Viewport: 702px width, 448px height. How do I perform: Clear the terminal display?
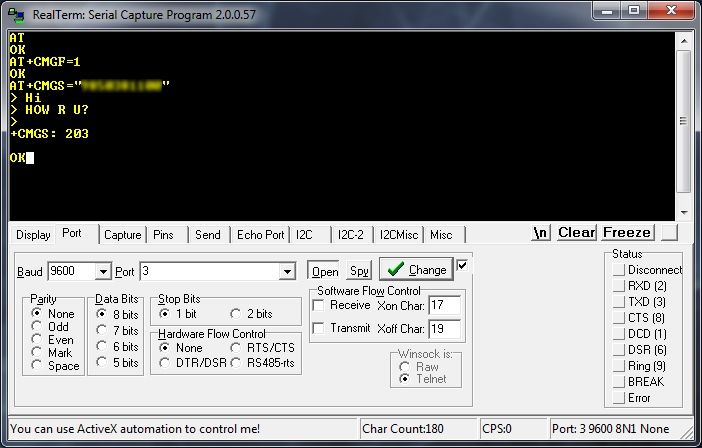[577, 232]
